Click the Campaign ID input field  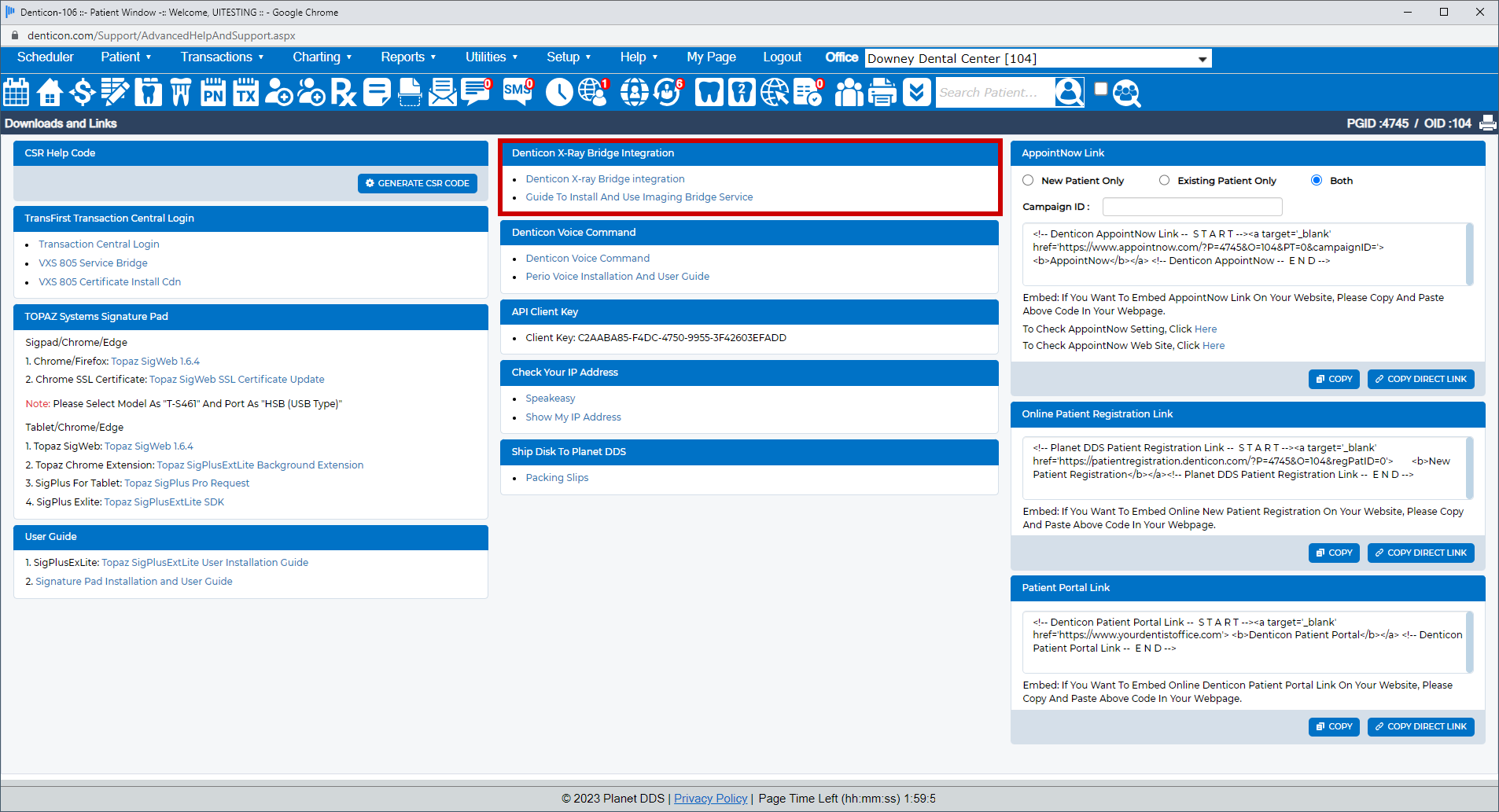point(1192,207)
